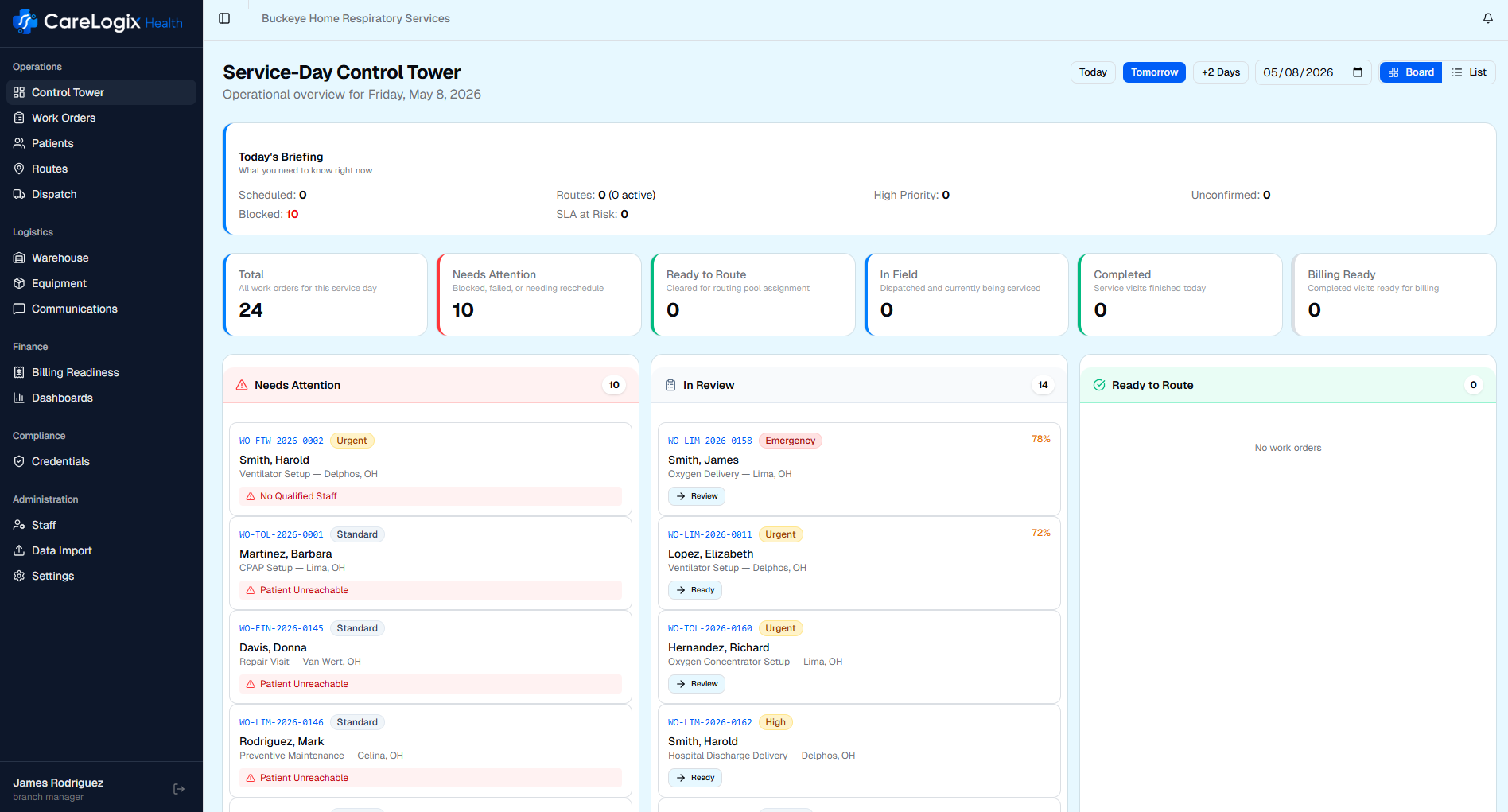Open Data Import page
This screenshot has height=812, width=1508.
(101, 550)
